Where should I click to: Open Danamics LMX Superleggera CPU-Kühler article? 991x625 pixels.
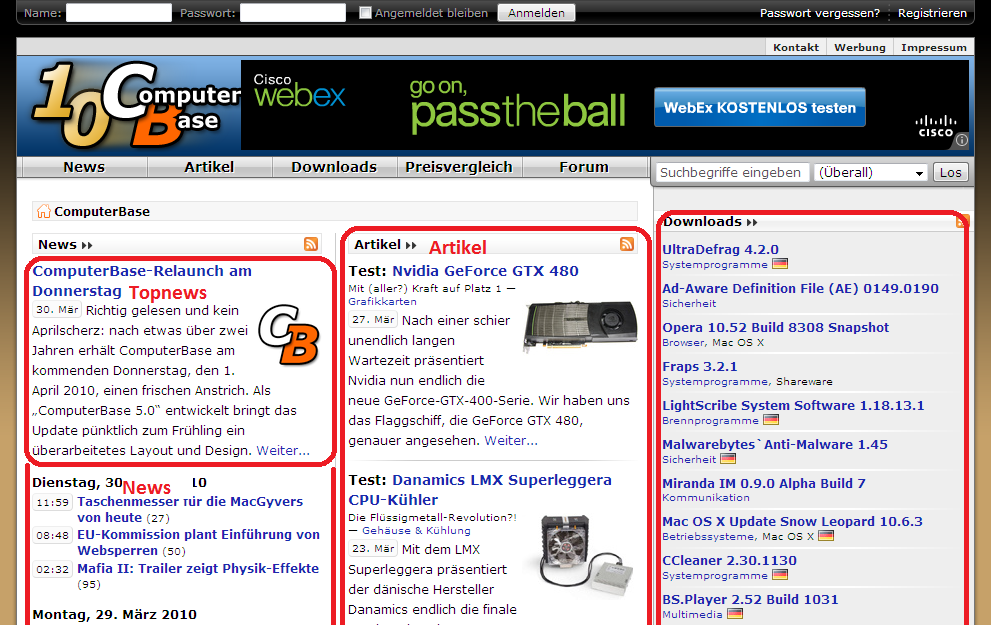[x=480, y=490]
